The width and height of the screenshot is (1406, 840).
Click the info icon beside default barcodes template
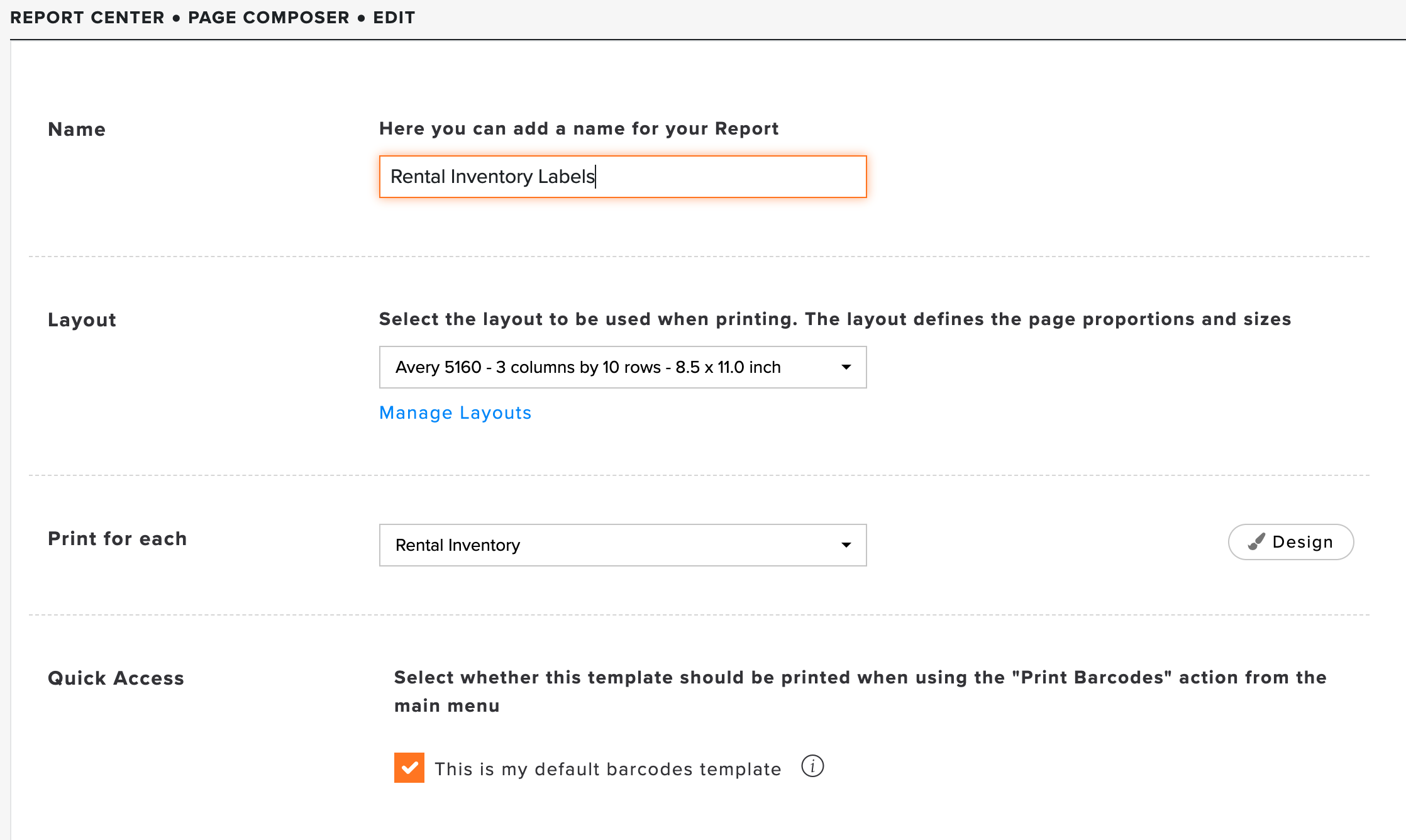pos(812,766)
